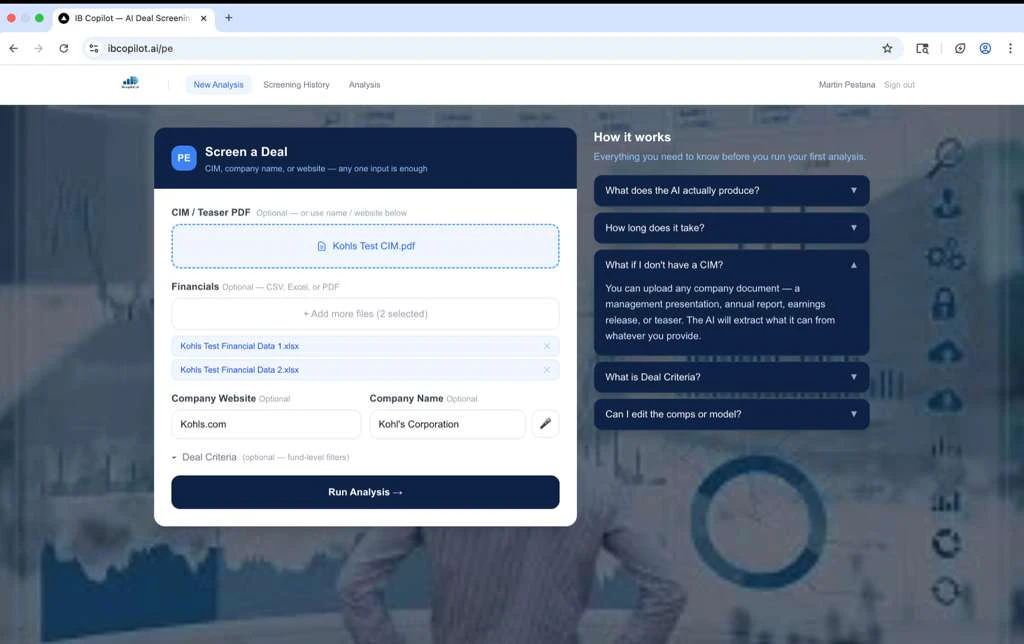Click '+ Add more files (2 selected)'

(365, 314)
